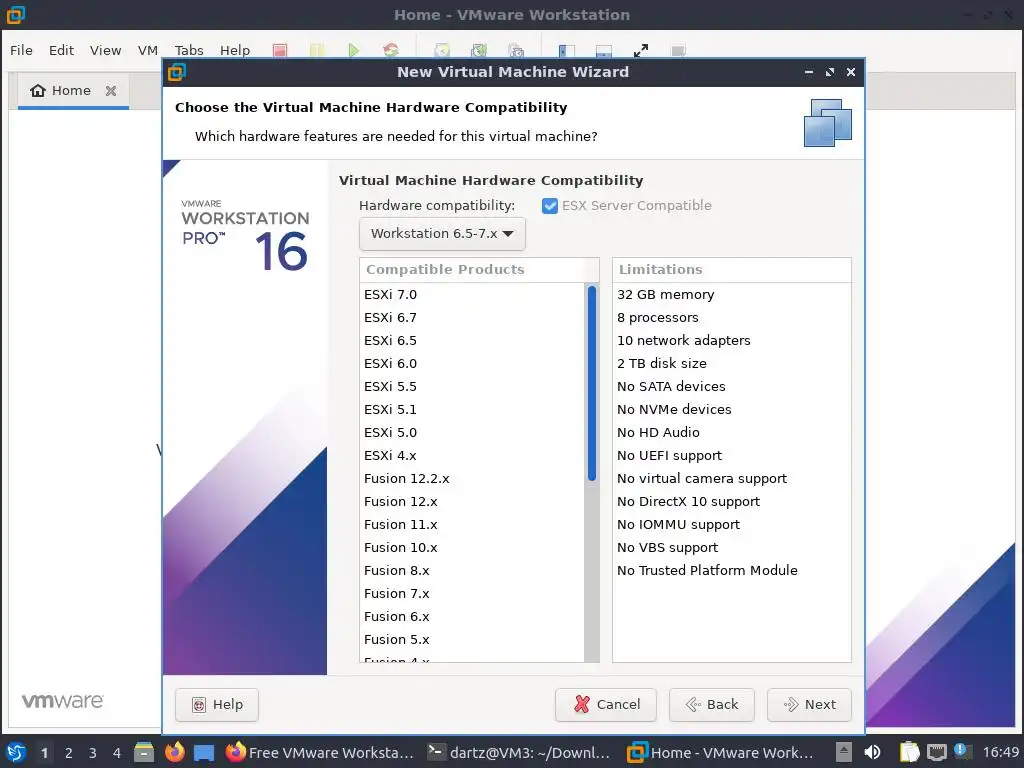Click the 32 GB memory limitation
Image resolution: width=1024 pixels, height=768 pixels.
coord(665,295)
